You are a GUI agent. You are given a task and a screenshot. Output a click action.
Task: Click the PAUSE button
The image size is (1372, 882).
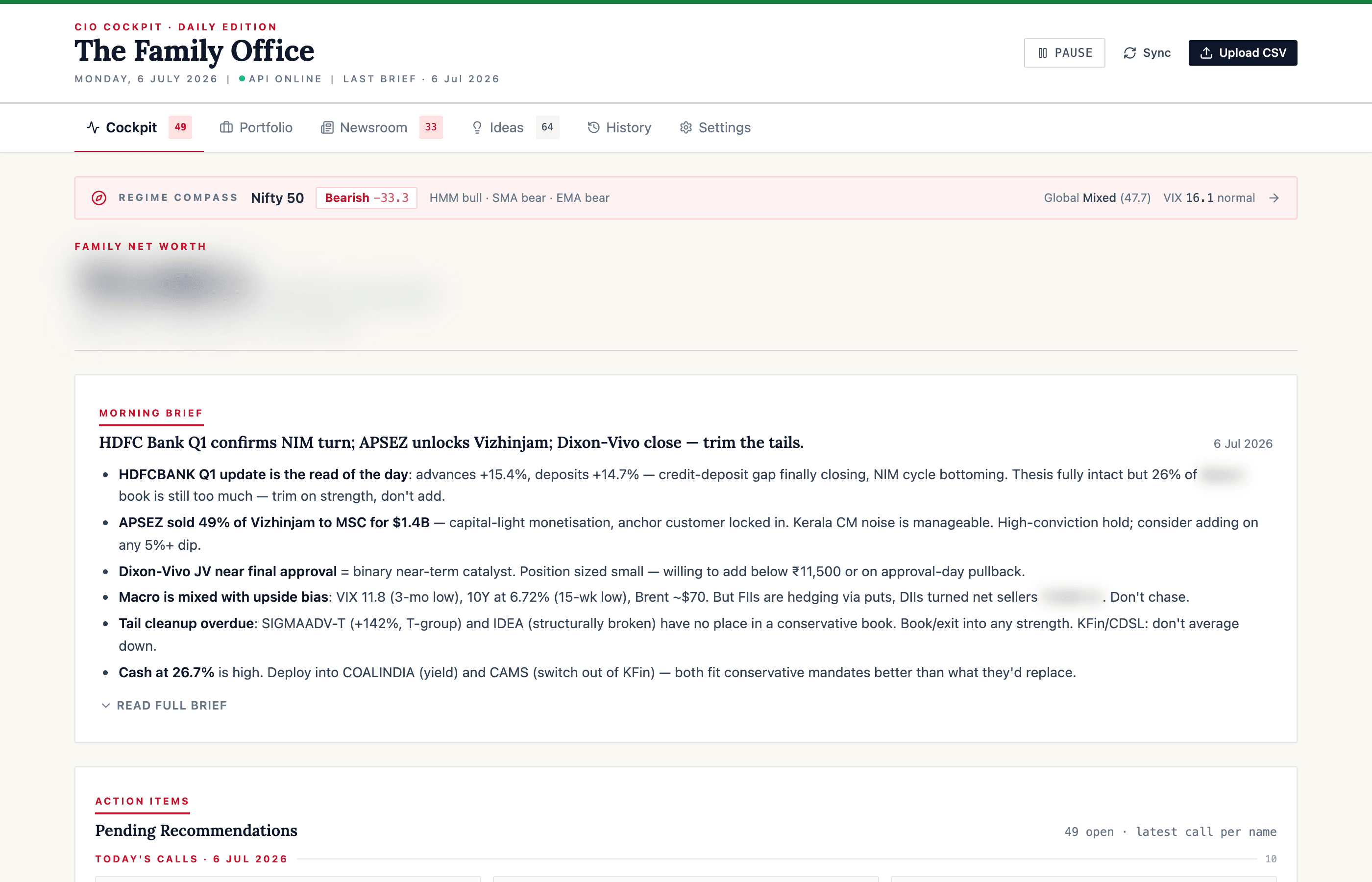1064,53
